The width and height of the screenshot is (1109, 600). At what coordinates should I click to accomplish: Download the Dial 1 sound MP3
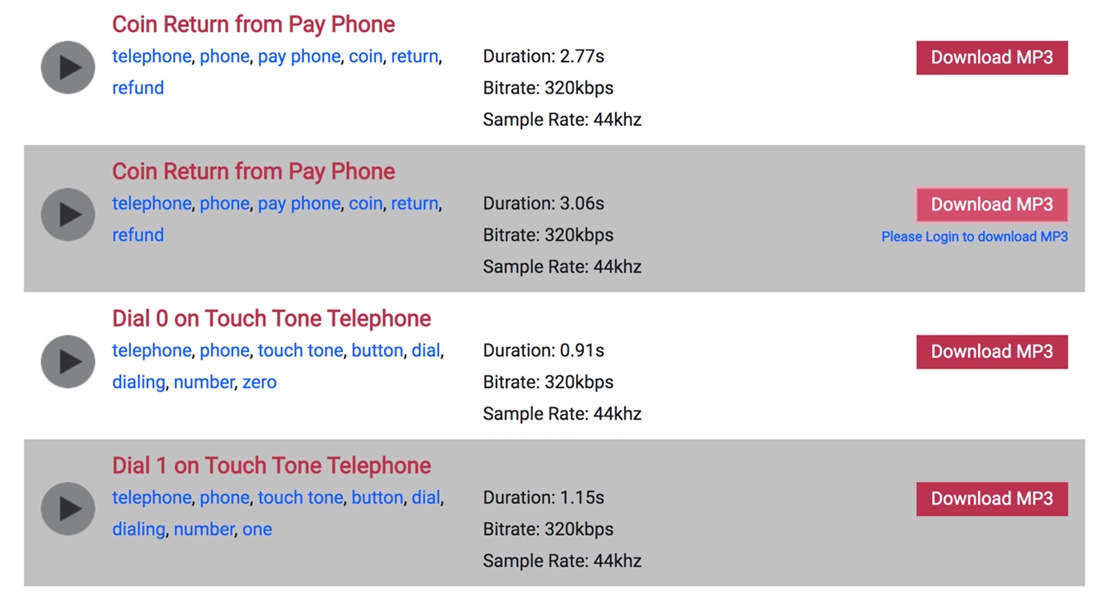pos(991,499)
